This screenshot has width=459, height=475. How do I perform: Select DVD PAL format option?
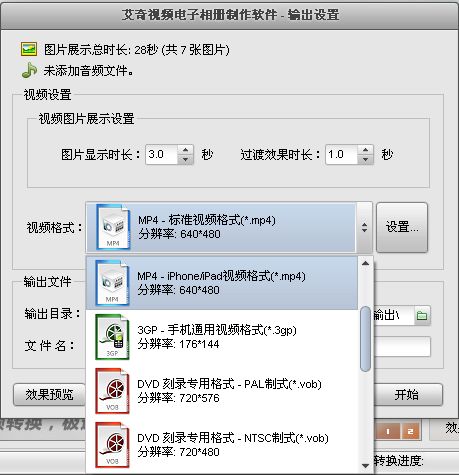[222, 391]
